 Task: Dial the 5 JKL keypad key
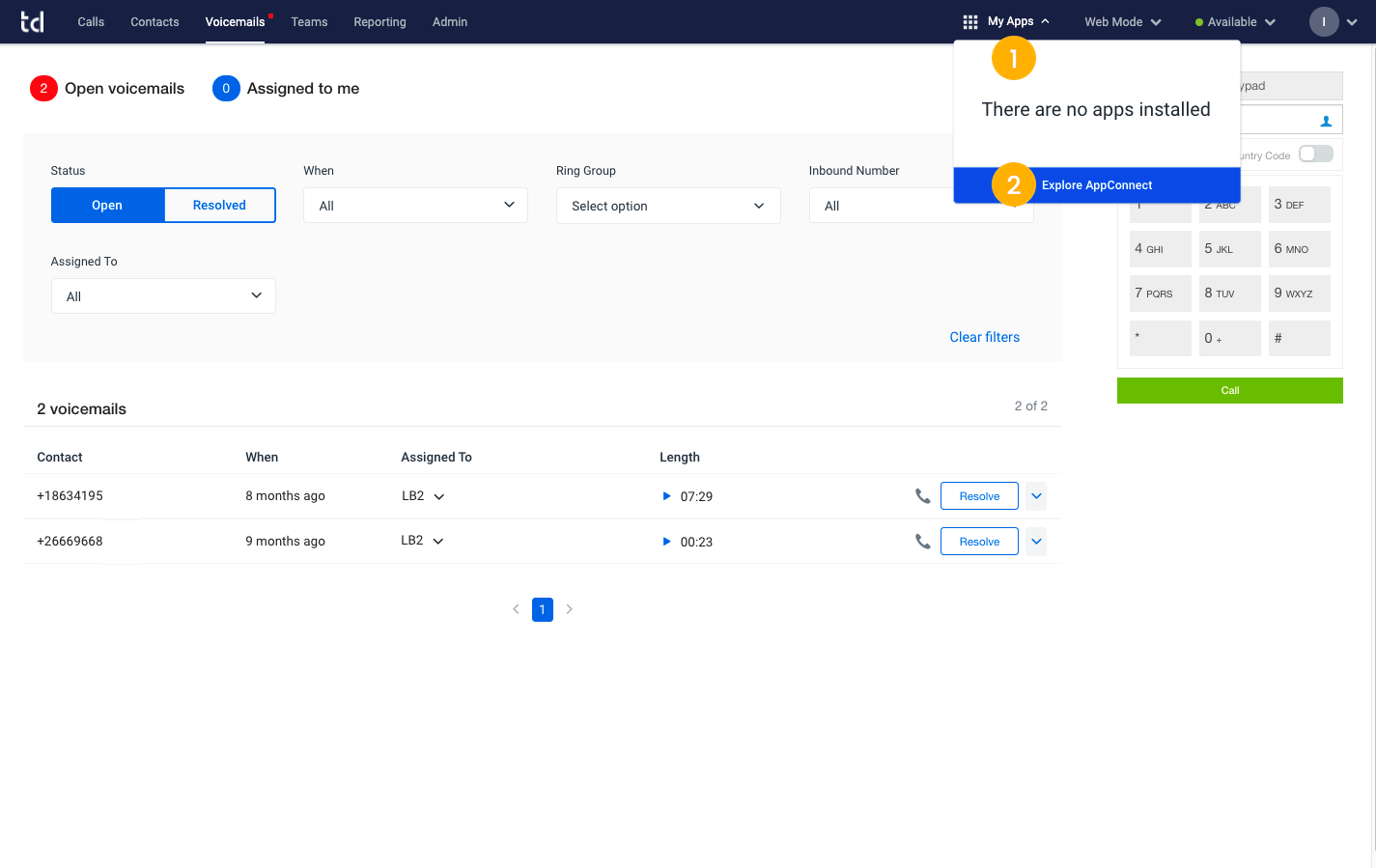tap(1230, 249)
